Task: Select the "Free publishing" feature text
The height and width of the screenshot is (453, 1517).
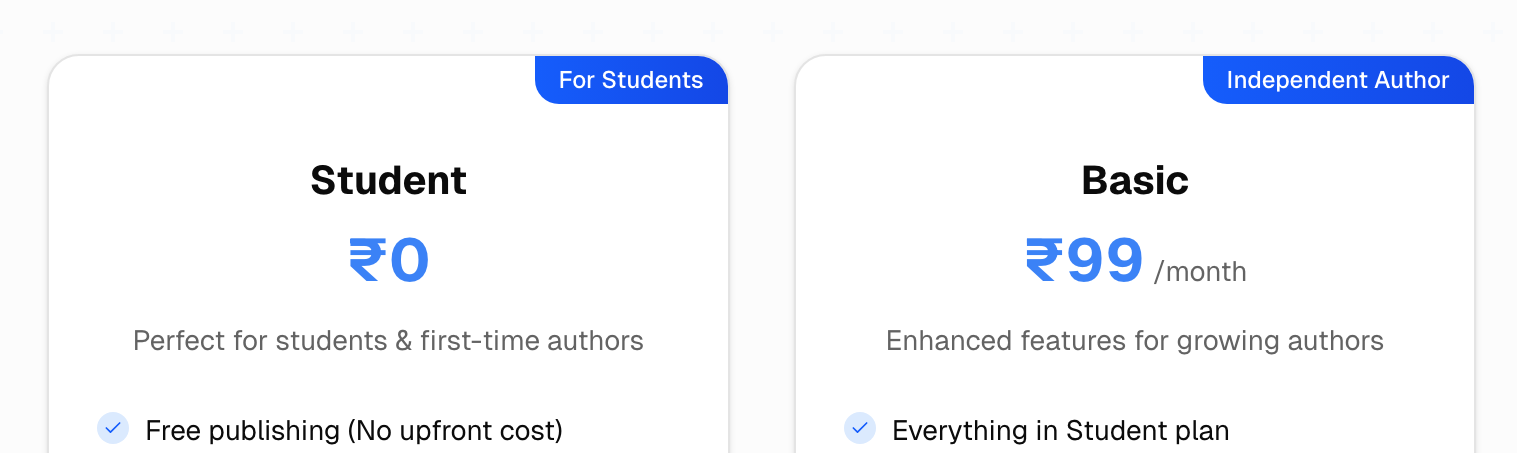Action: tap(243, 431)
